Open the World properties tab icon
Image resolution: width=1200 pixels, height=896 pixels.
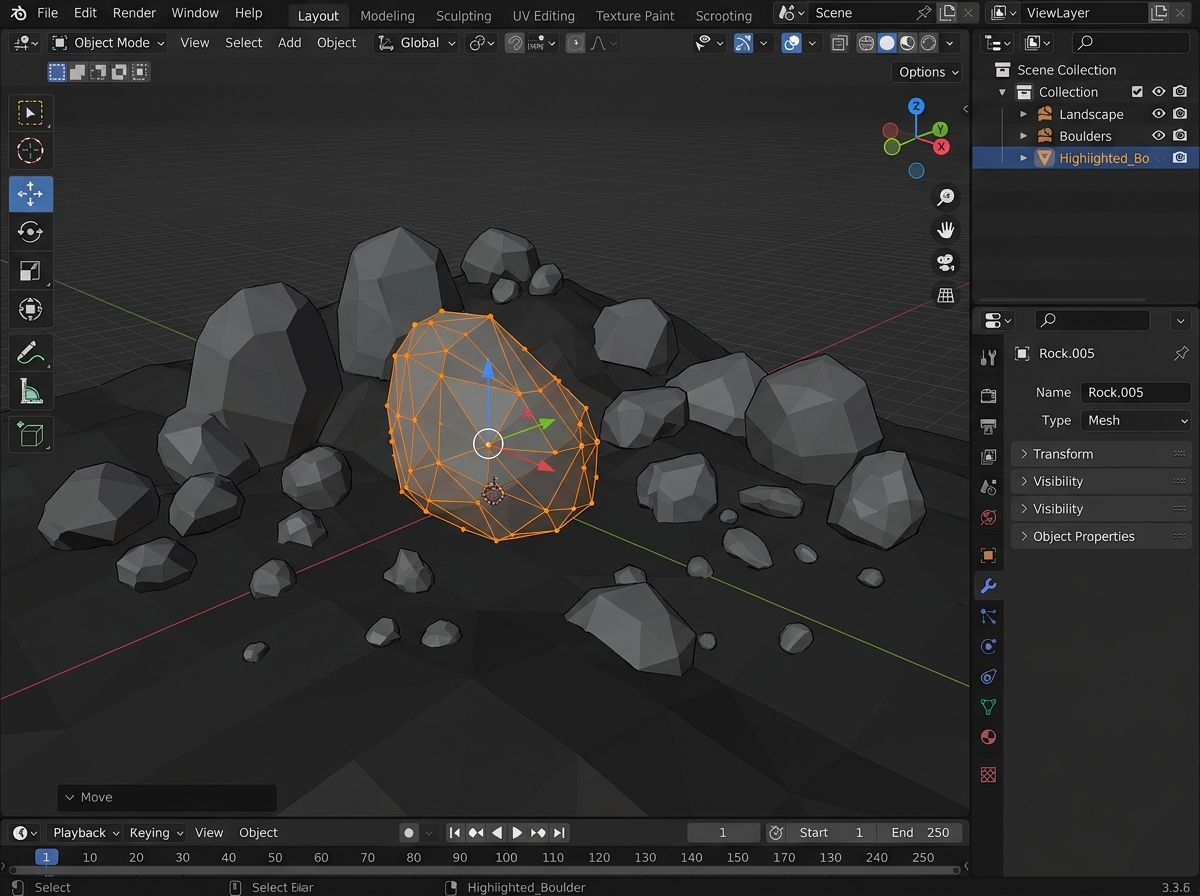click(988, 518)
